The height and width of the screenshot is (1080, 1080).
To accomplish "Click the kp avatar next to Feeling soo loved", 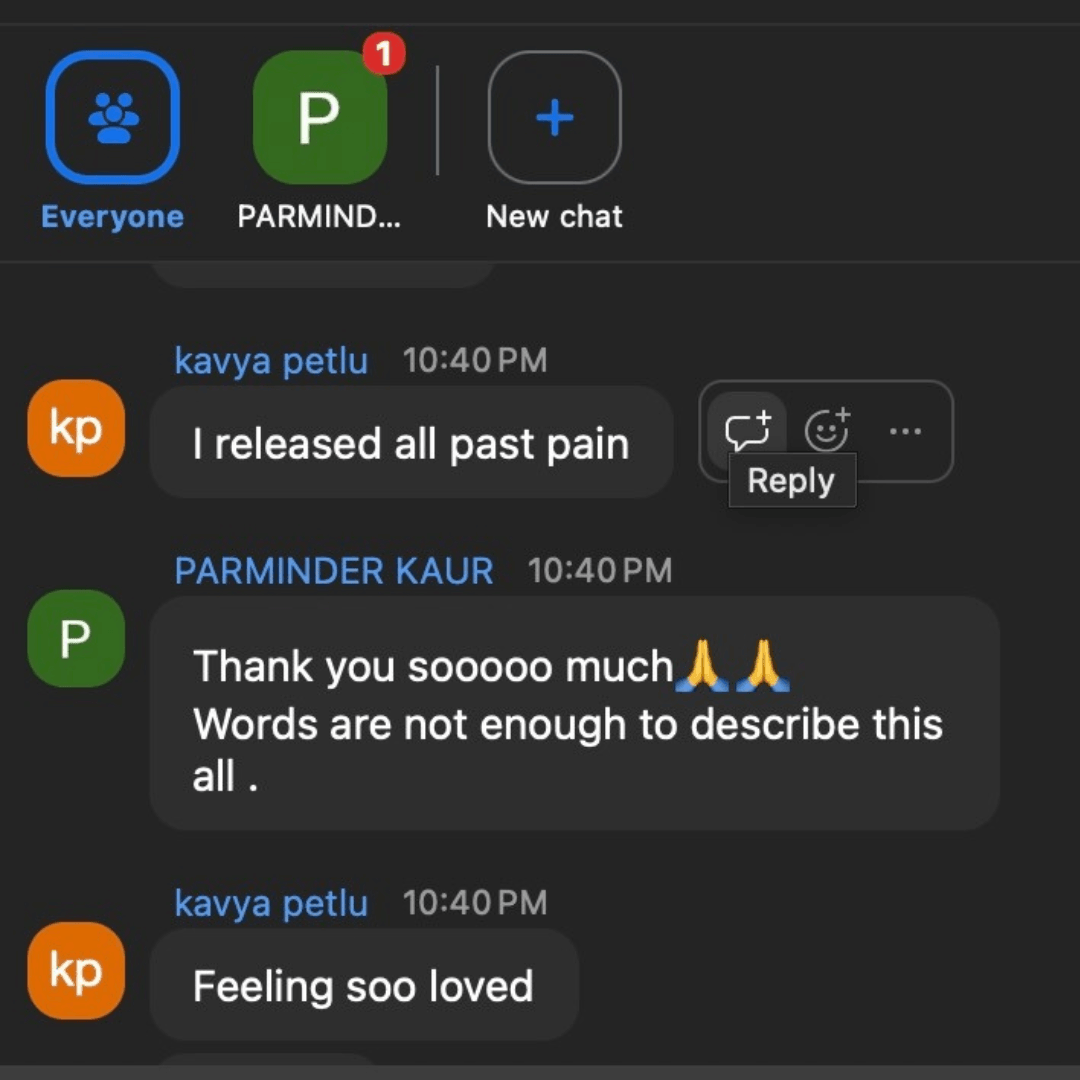I will [x=76, y=970].
